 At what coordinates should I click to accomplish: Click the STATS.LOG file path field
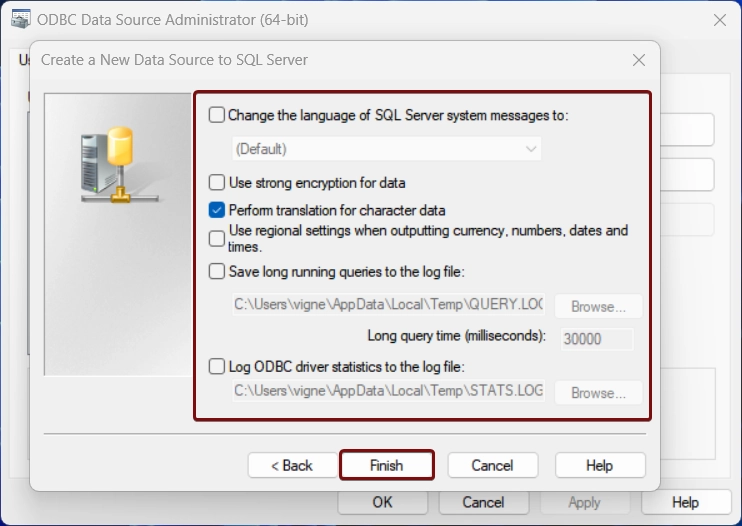click(389, 391)
